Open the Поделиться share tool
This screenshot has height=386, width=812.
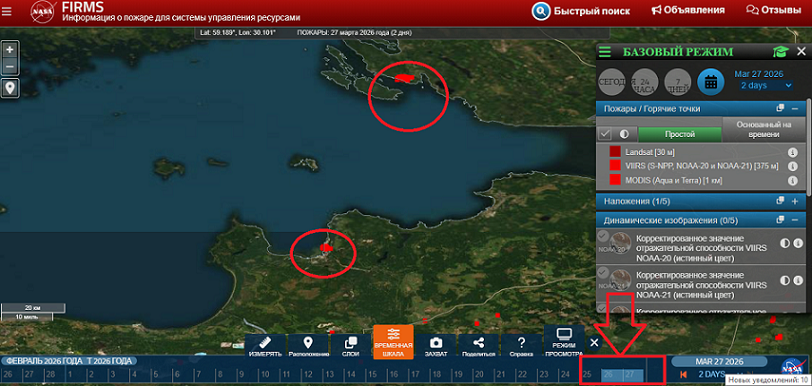click(479, 346)
